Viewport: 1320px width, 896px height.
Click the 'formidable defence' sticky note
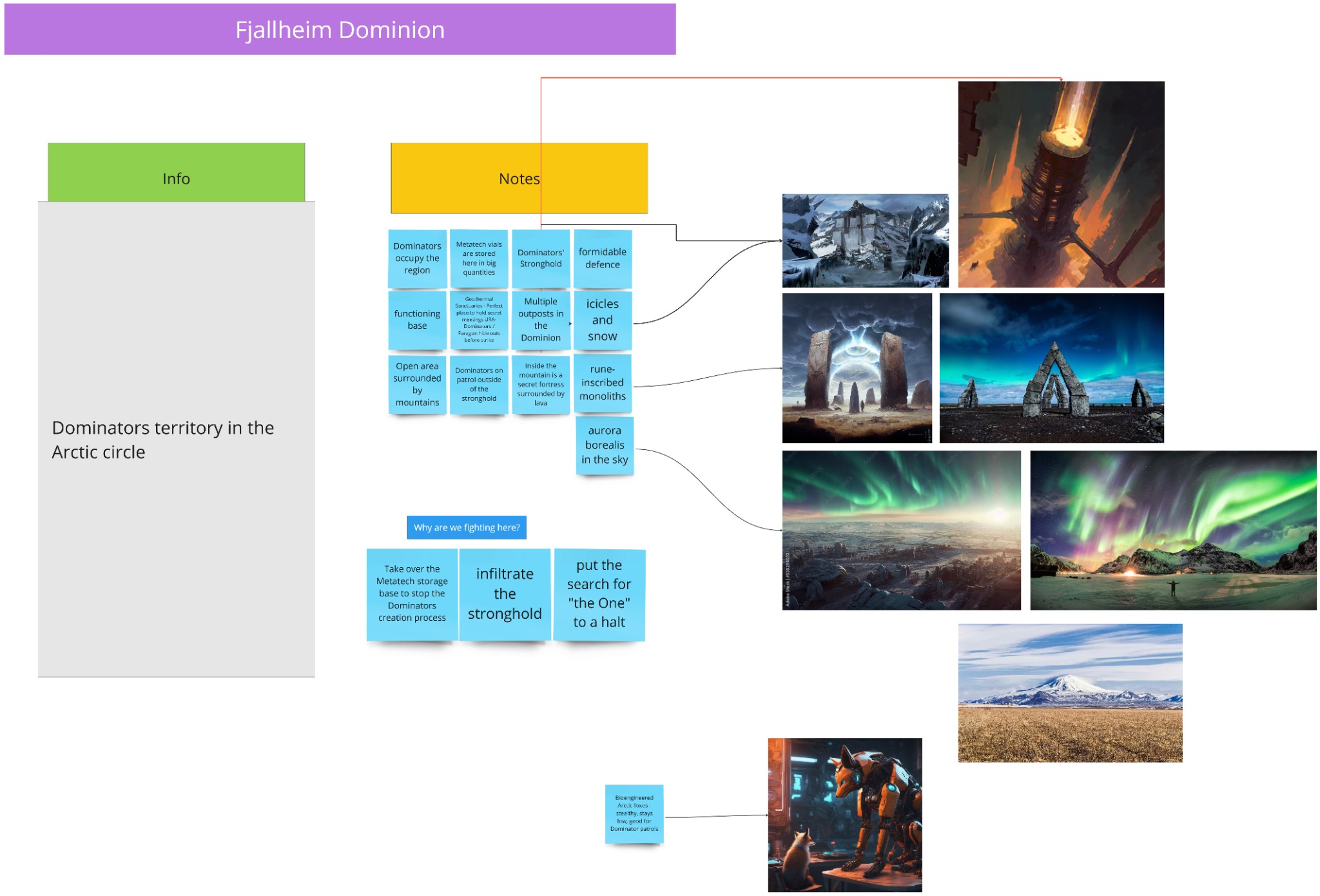tap(602, 258)
